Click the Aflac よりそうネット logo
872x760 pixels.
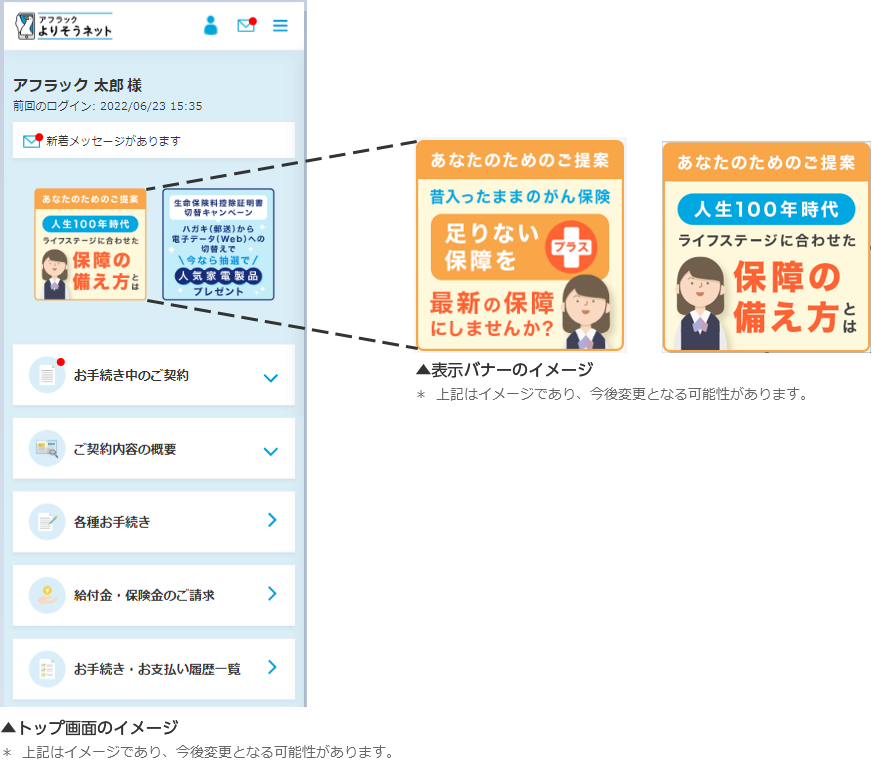coord(65,26)
